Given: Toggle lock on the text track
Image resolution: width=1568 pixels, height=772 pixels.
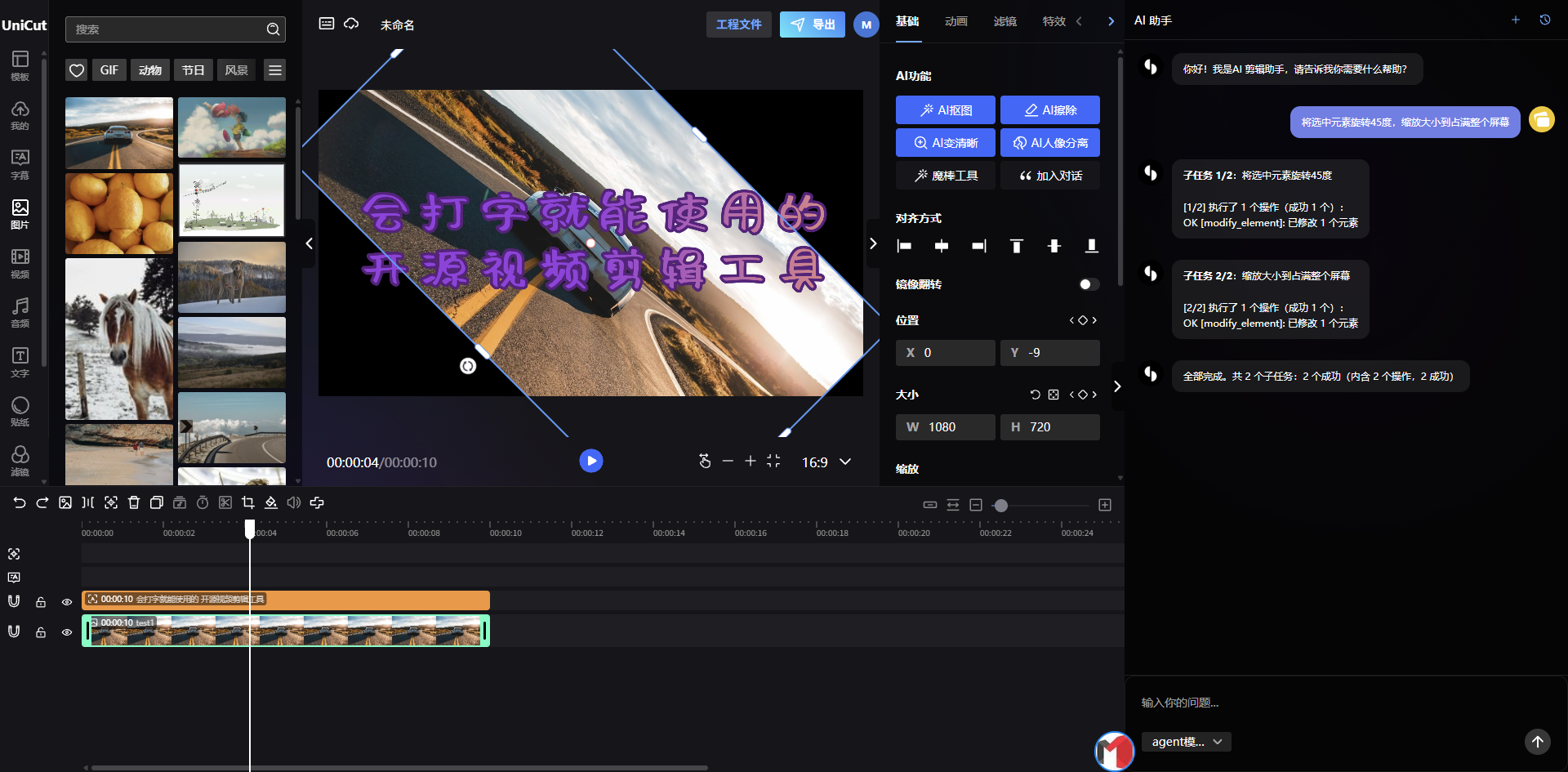Looking at the screenshot, I should pyautogui.click(x=41, y=602).
